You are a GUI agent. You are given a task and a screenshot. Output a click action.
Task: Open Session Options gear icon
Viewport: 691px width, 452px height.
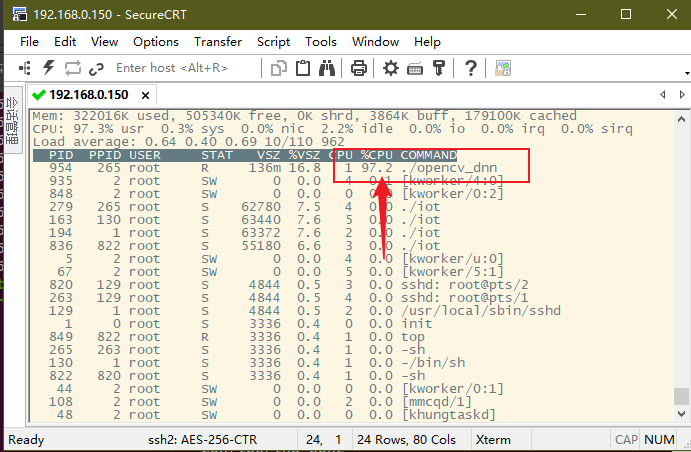click(x=390, y=68)
